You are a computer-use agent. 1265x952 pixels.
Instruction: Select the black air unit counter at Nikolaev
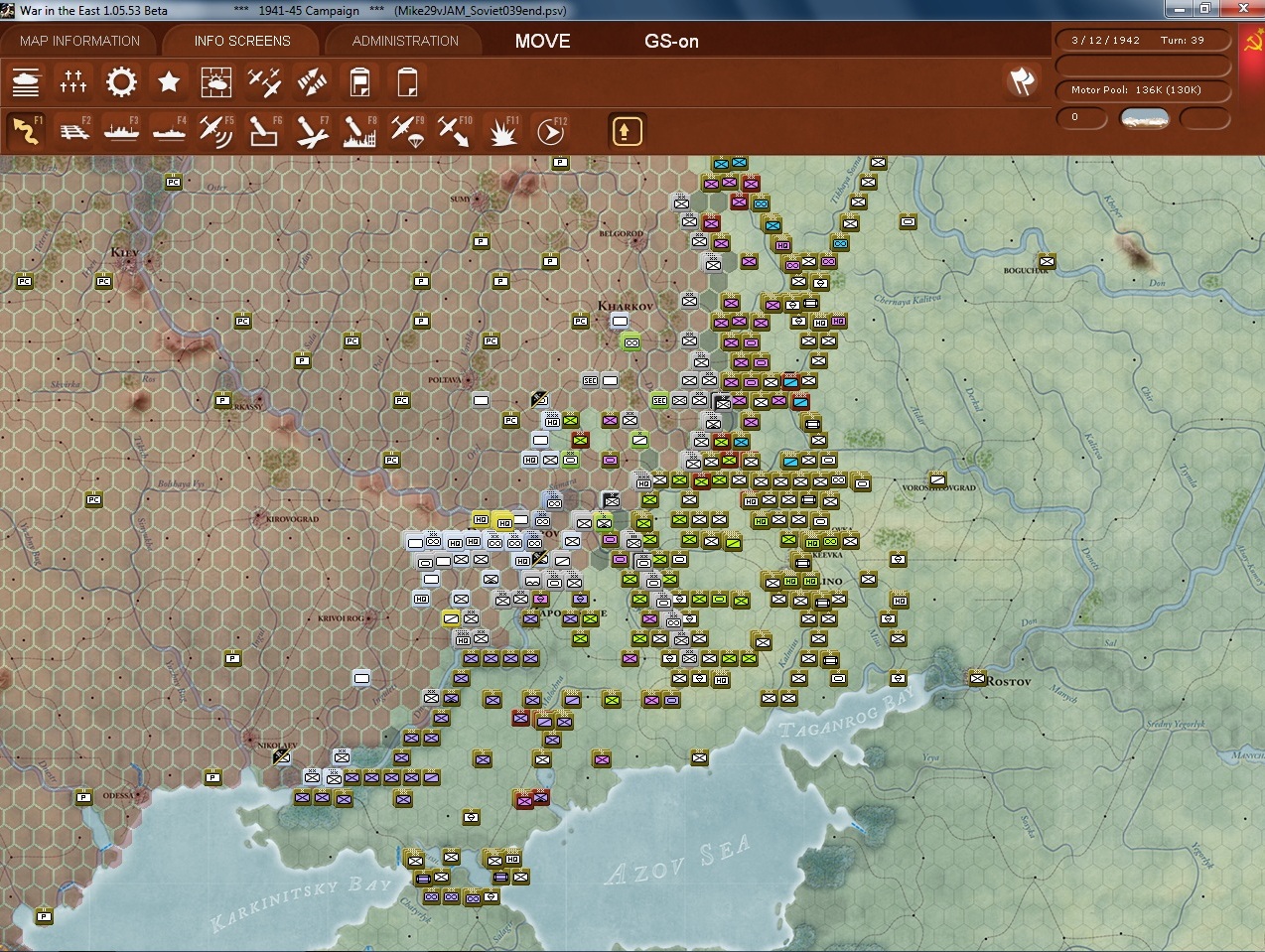coord(282,758)
